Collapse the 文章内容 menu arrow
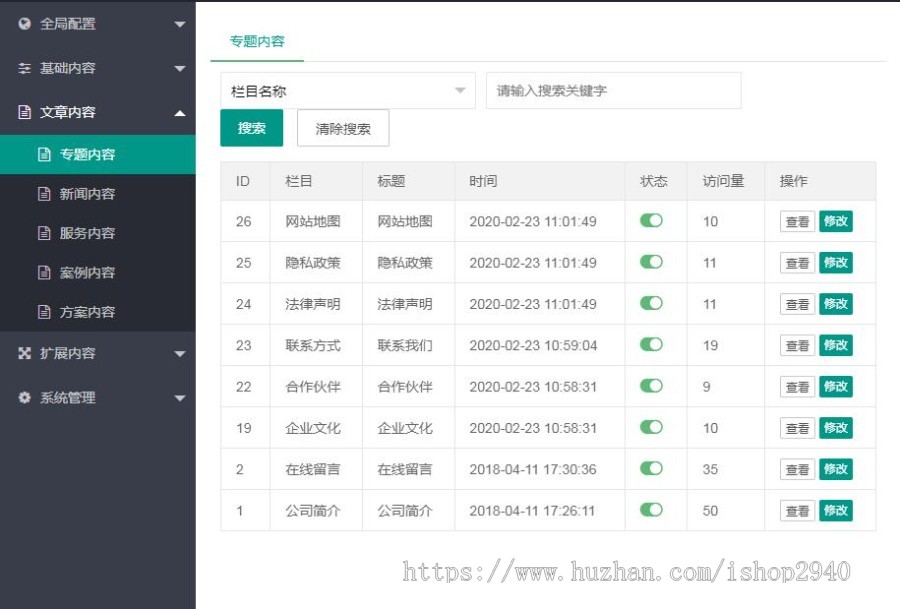This screenshot has width=900, height=609. pos(180,113)
